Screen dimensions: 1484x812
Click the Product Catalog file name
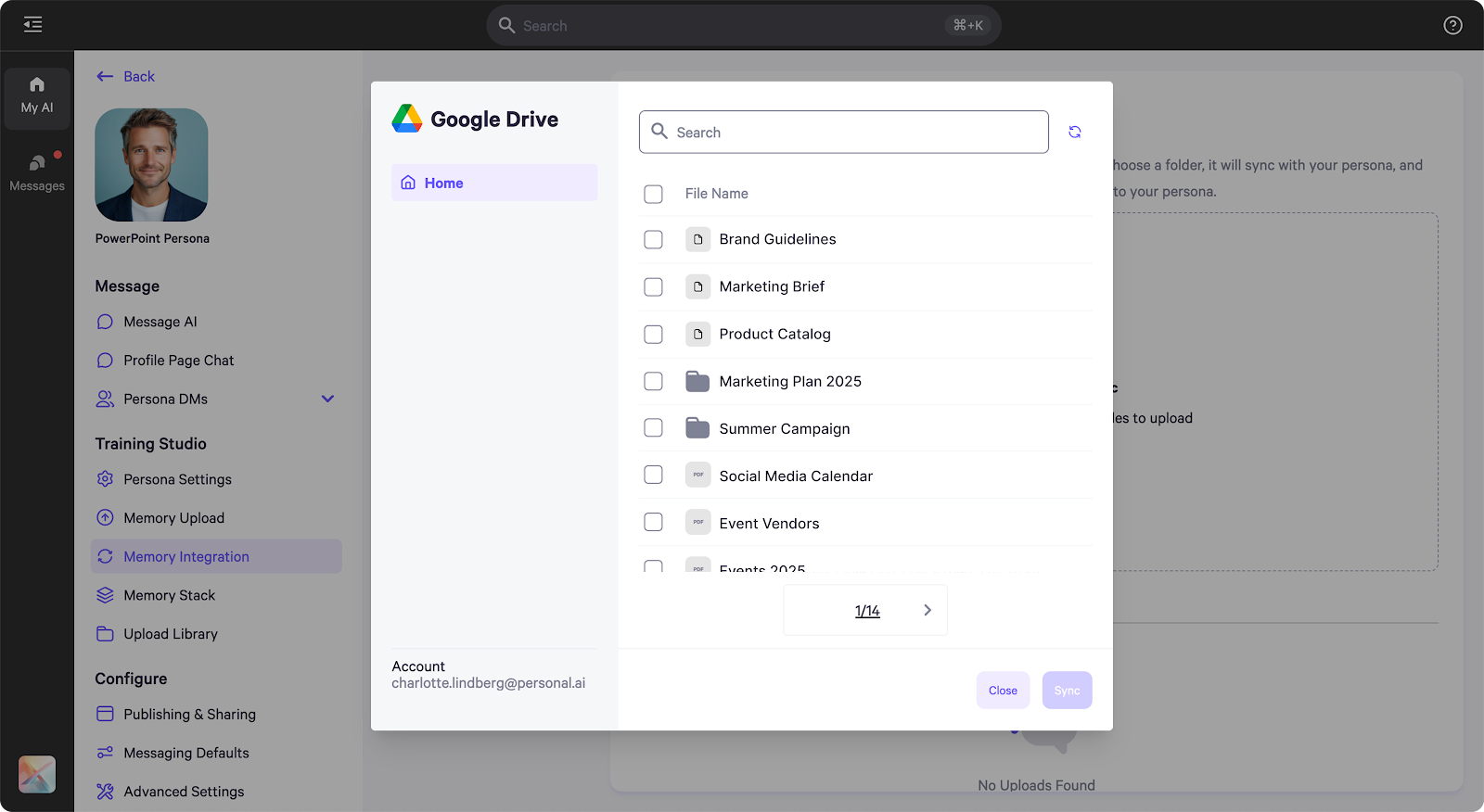point(774,334)
